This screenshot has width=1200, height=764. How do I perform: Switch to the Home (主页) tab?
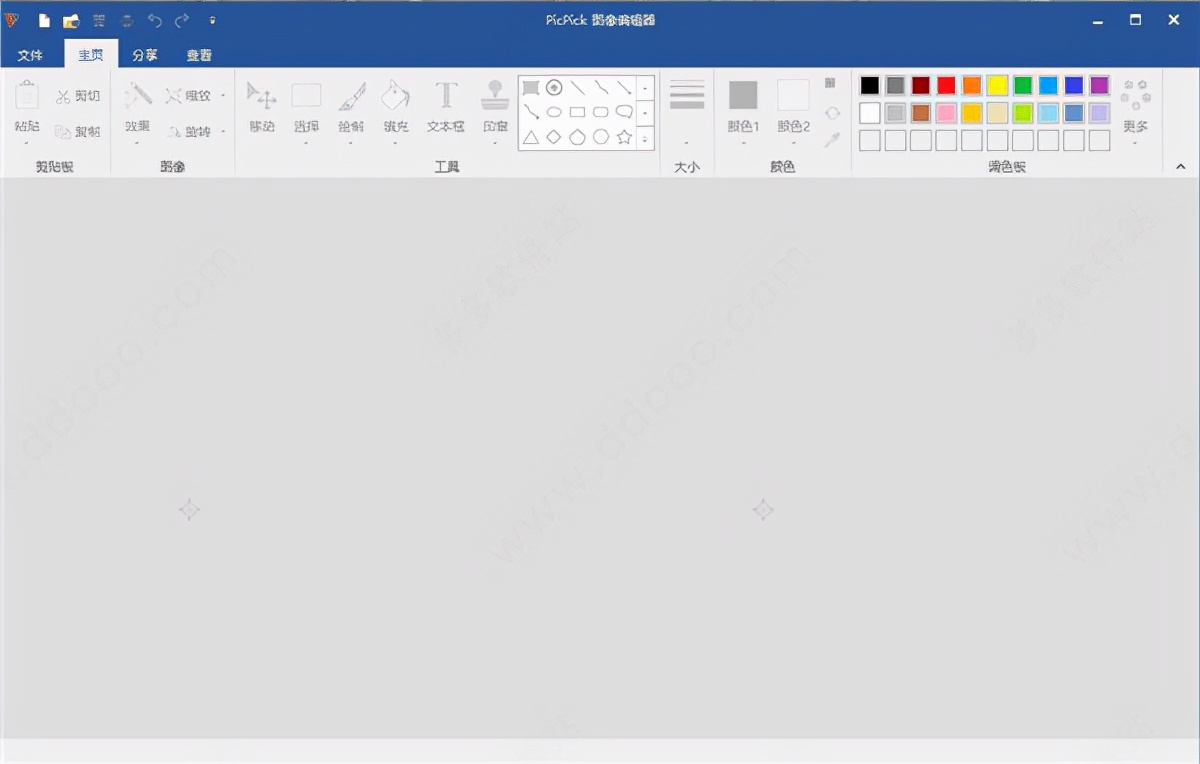coord(91,55)
